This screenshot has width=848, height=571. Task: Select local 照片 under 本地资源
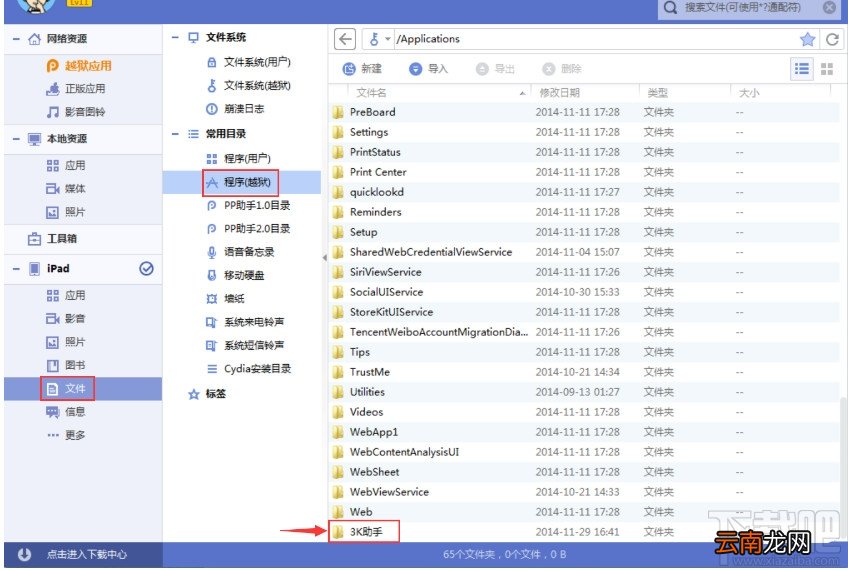[x=66, y=212]
